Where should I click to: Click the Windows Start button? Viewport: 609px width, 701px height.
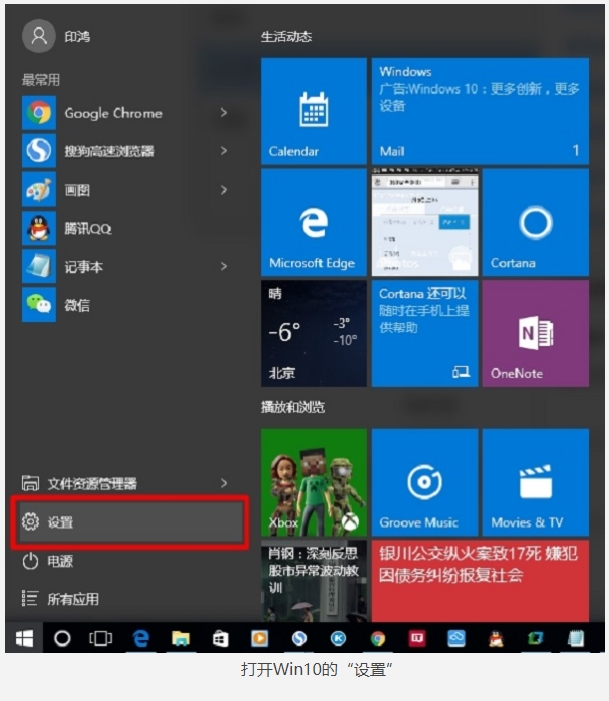coord(24,638)
